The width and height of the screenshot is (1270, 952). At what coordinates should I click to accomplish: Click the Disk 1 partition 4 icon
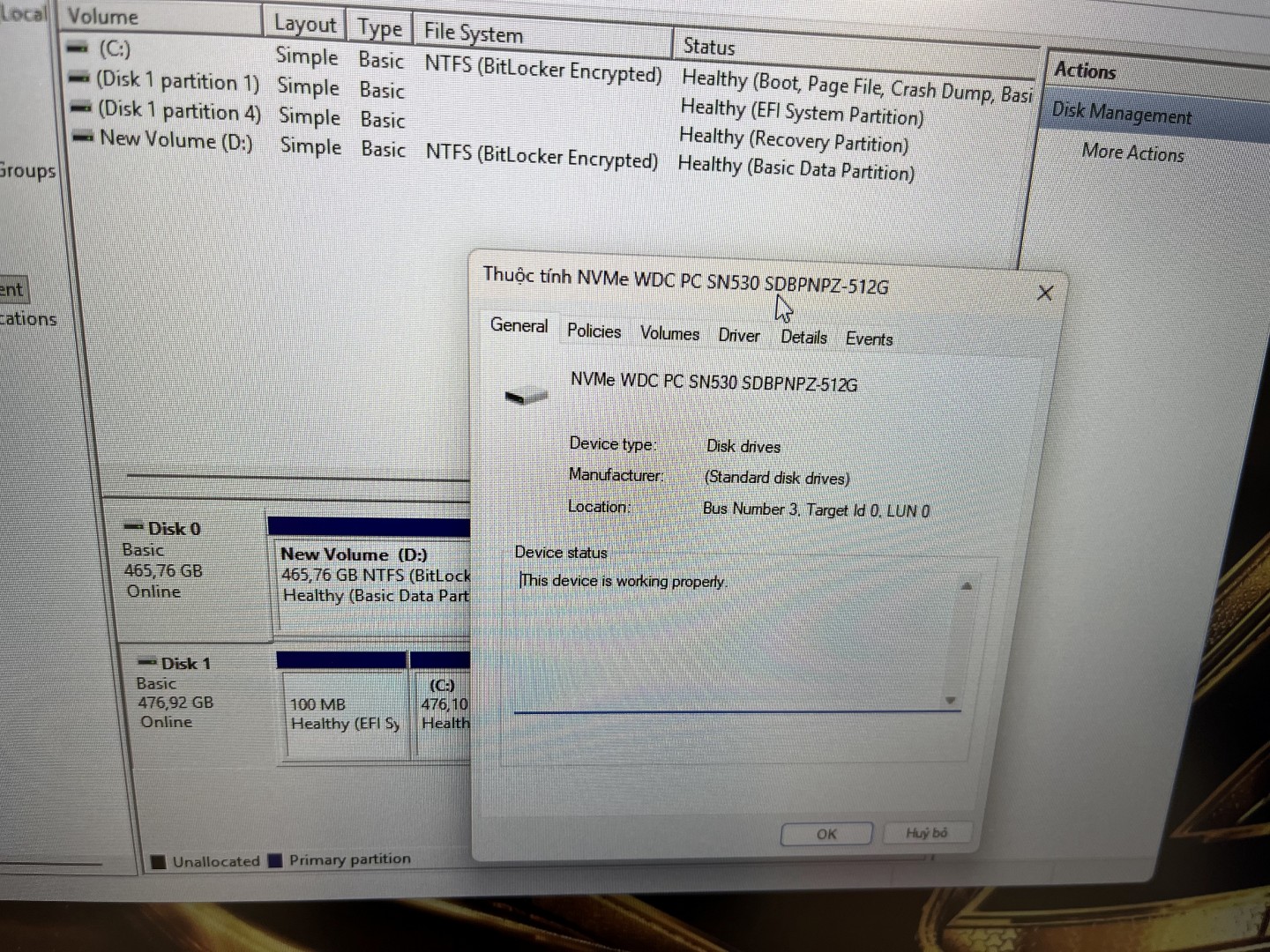coord(81,108)
